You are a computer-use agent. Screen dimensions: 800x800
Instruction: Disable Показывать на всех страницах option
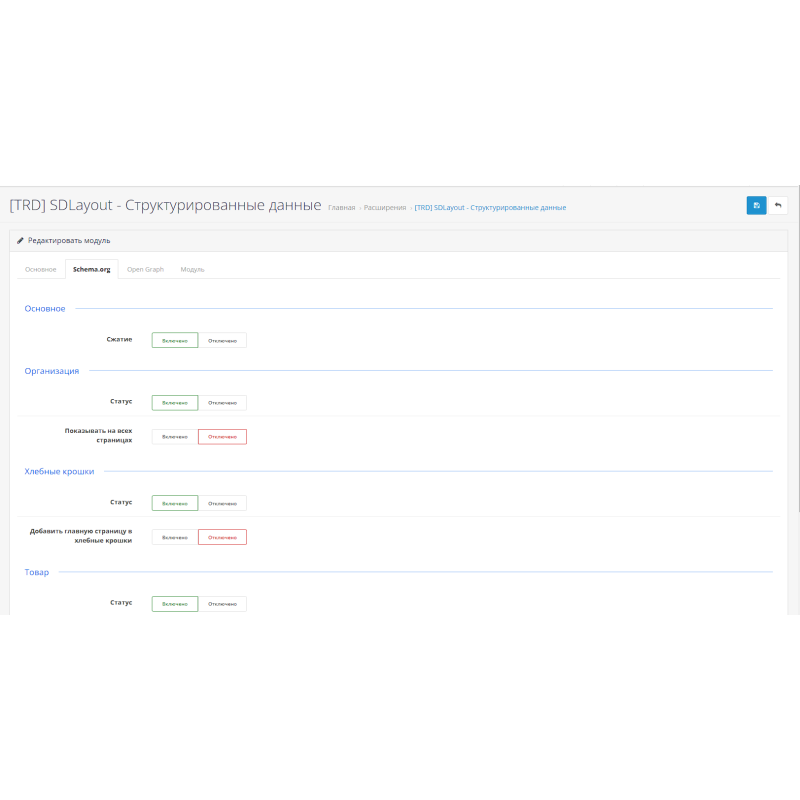(x=222, y=436)
